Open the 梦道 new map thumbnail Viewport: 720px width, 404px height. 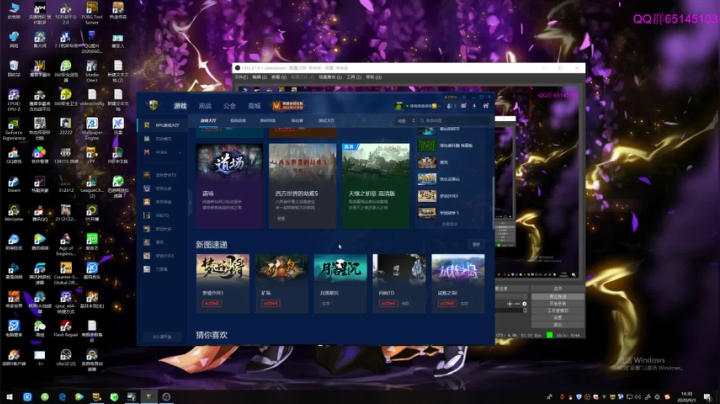223,269
